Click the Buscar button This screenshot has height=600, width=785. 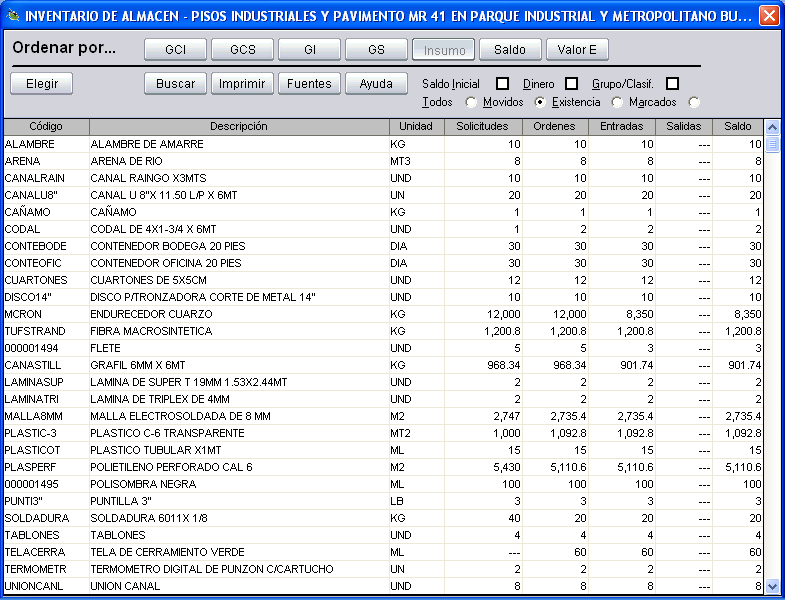[x=175, y=84]
